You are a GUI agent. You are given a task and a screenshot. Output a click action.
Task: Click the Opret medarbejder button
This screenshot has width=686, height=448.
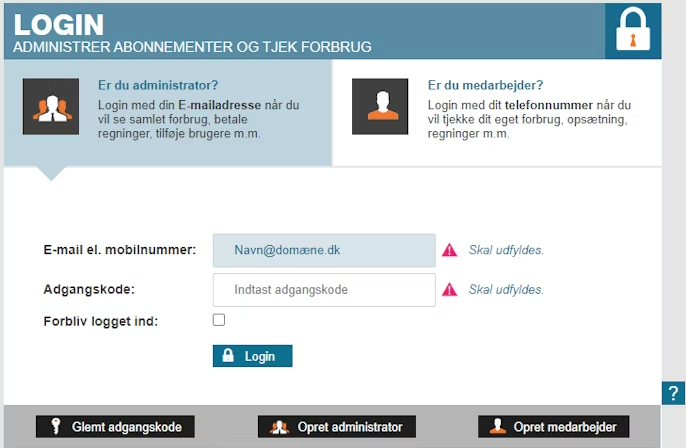point(554,427)
